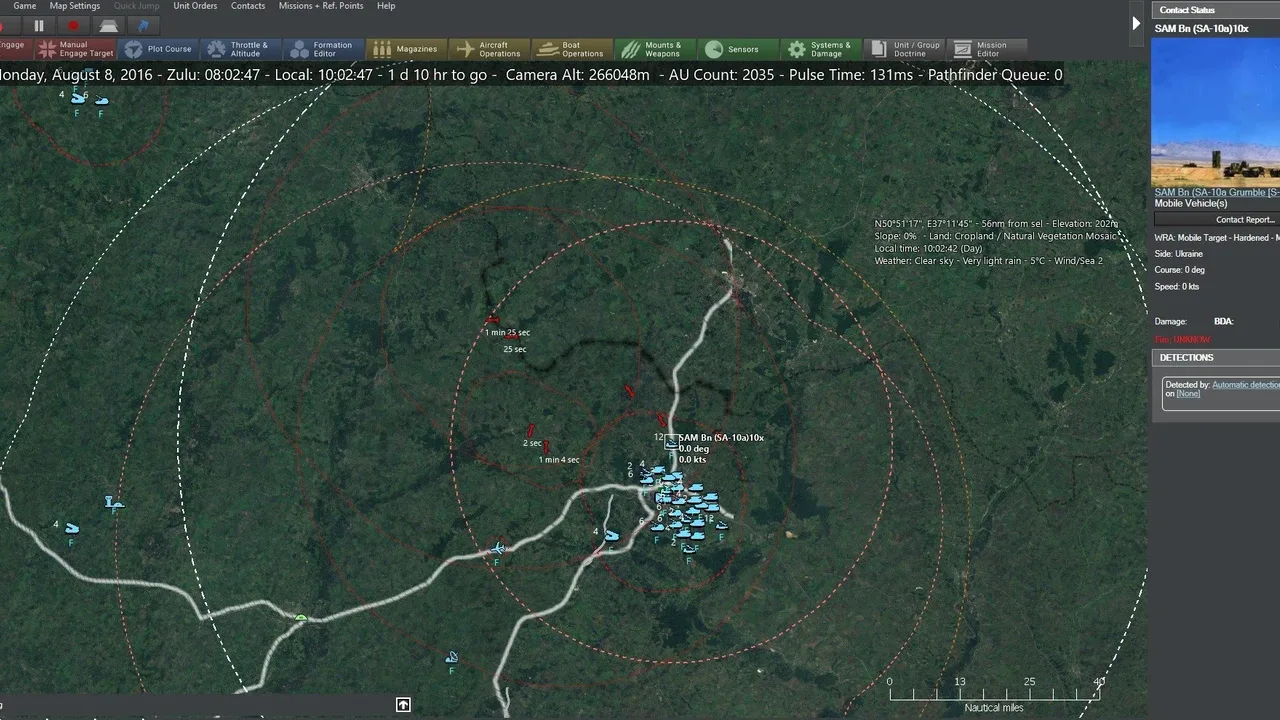Collapse the Contact Status side panel arrow
The width and height of the screenshot is (1280, 720).
coord(1136,23)
